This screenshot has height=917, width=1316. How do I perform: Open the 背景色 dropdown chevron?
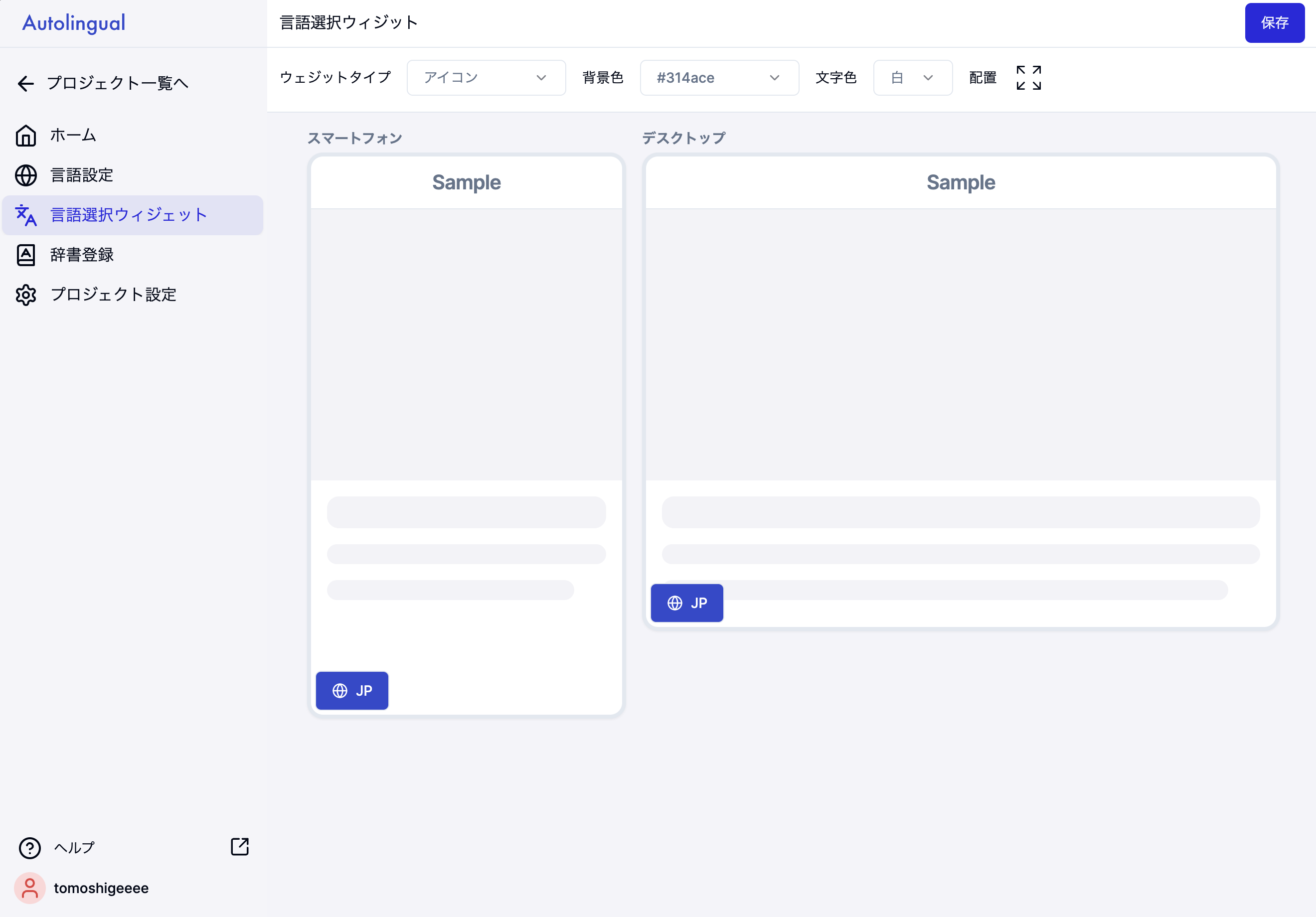pos(775,77)
